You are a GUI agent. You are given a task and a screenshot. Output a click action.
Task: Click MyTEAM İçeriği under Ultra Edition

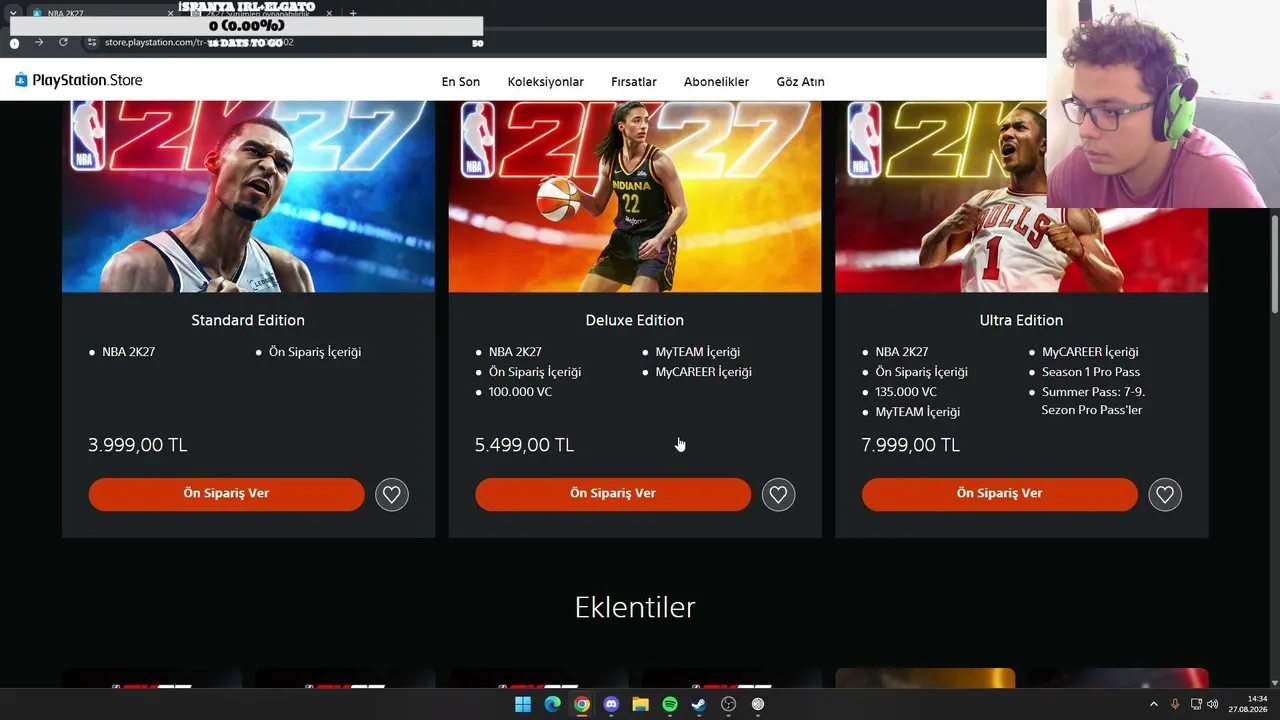(x=918, y=412)
